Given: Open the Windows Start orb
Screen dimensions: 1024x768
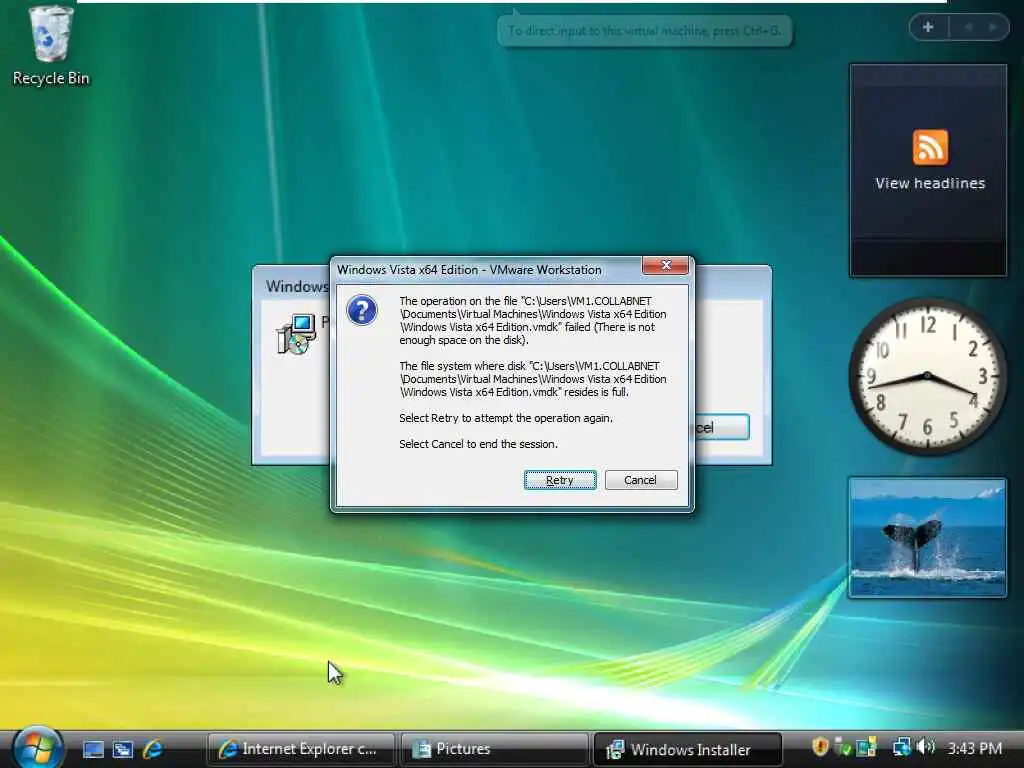Looking at the screenshot, I should pos(37,747).
